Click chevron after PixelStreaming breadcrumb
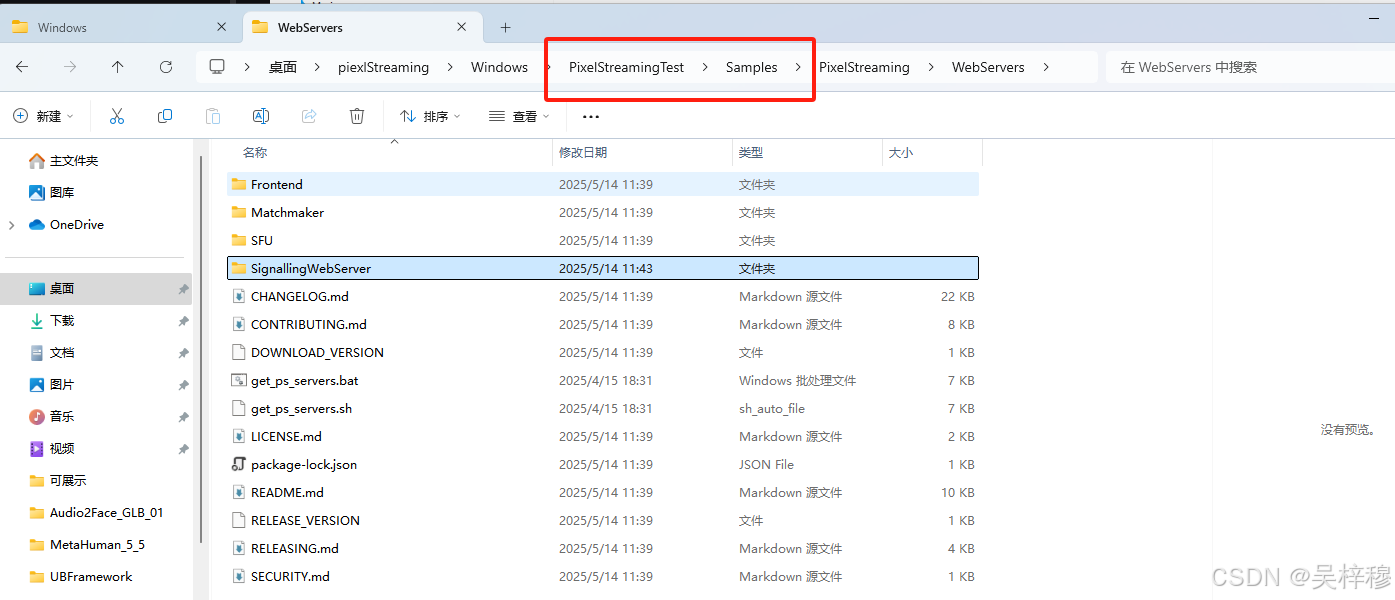Image resolution: width=1395 pixels, height=600 pixels. (931, 67)
